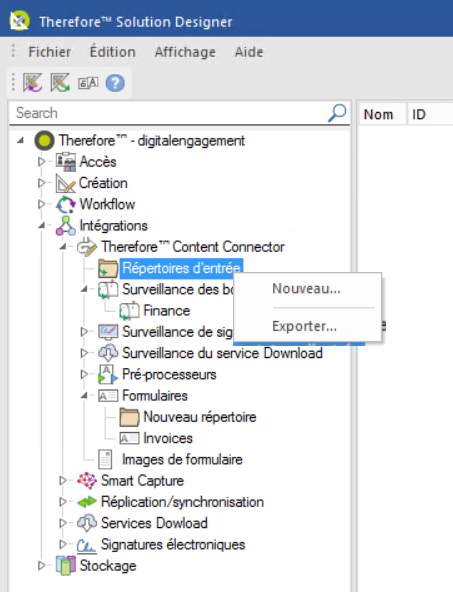The image size is (453, 592).
Task: Click the Stockage cylinders icon
Action: tap(66, 566)
